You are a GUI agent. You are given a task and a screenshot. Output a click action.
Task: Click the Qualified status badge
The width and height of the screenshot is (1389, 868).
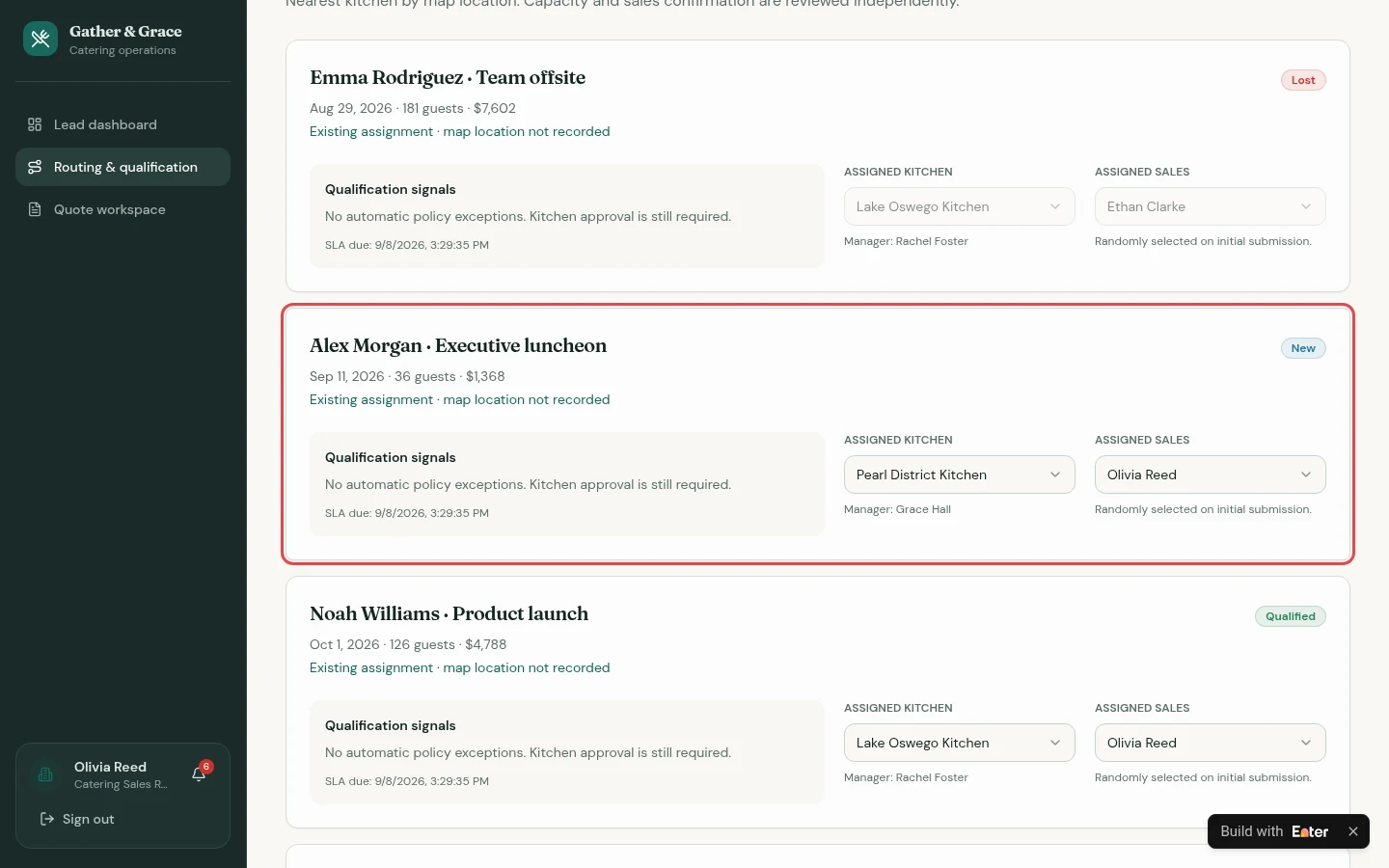1291,616
